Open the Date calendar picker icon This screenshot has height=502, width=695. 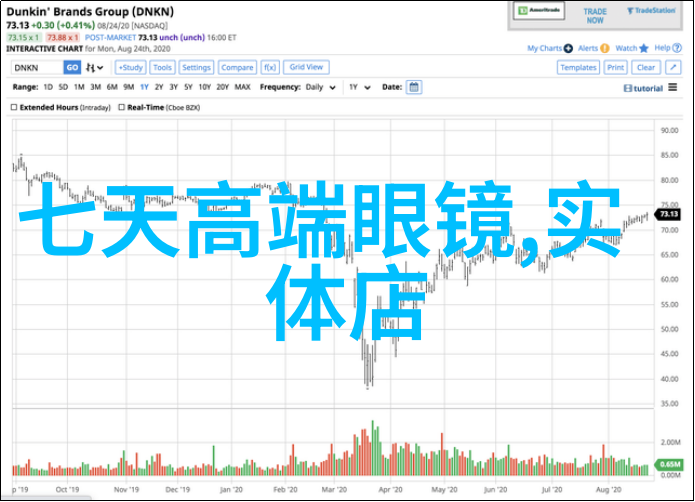pos(414,87)
